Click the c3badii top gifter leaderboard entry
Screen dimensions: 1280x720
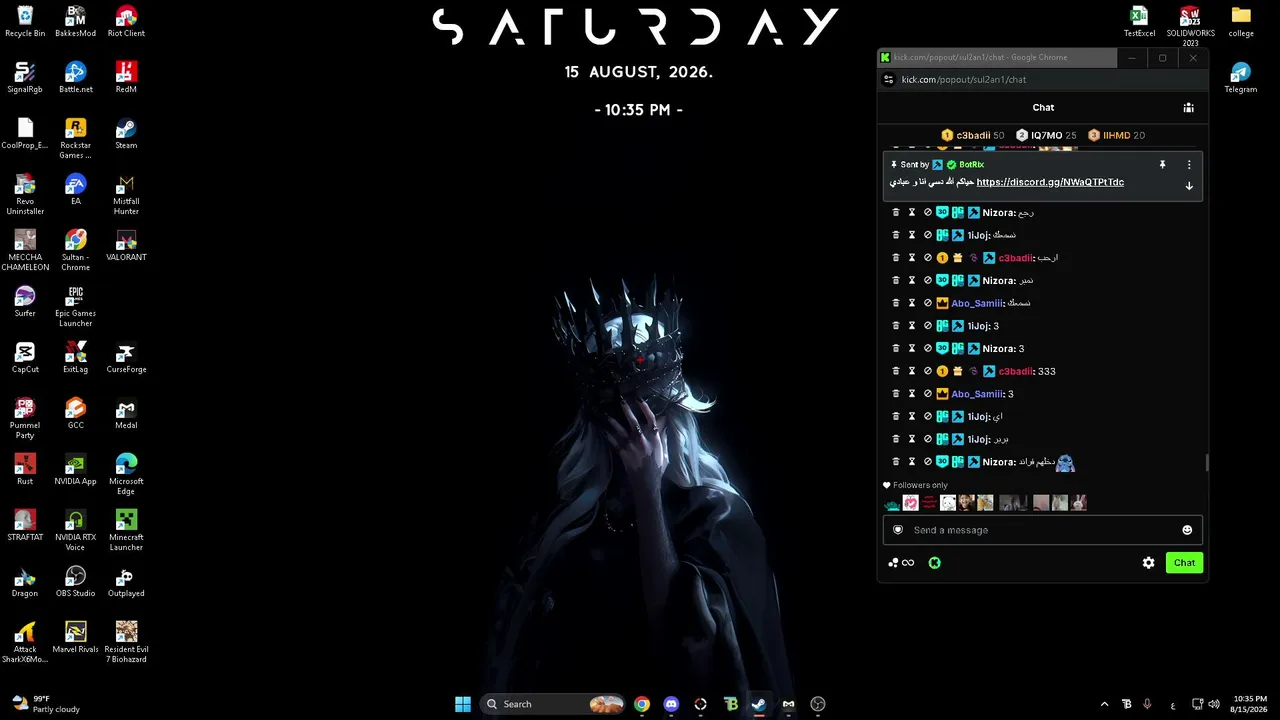click(973, 135)
